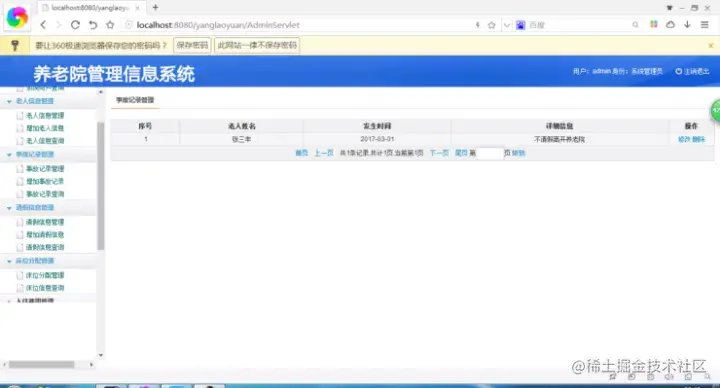Open 请假信息管理 page under its group

pyautogui.click(x=45, y=222)
